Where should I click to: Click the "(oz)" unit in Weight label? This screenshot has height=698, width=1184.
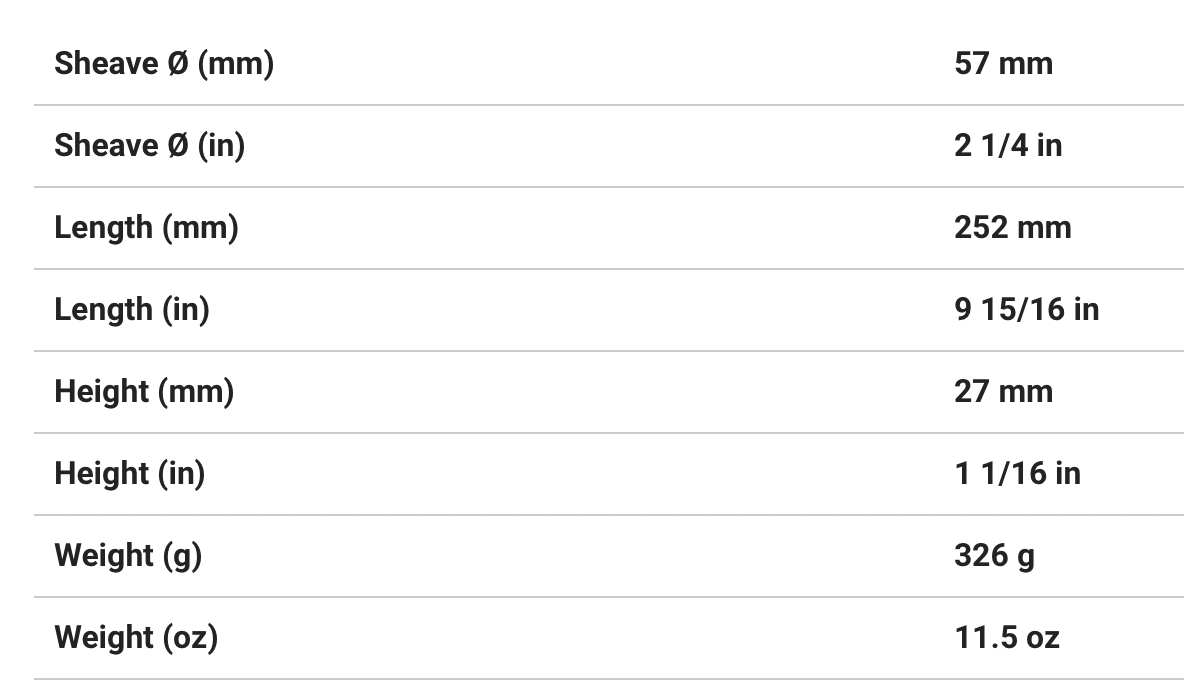190,637
